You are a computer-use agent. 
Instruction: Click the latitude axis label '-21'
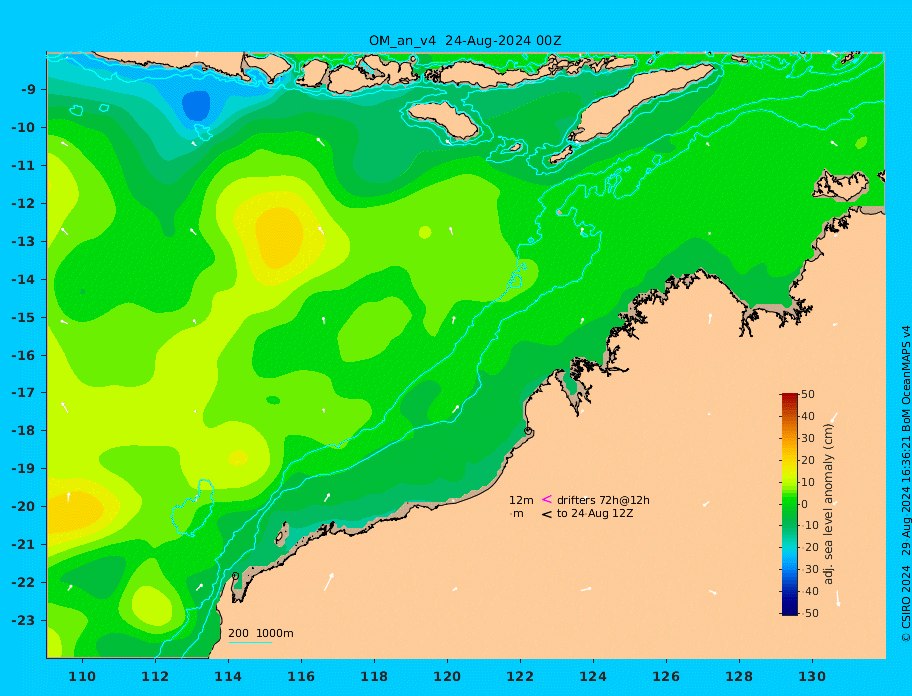pyautogui.click(x=24, y=545)
